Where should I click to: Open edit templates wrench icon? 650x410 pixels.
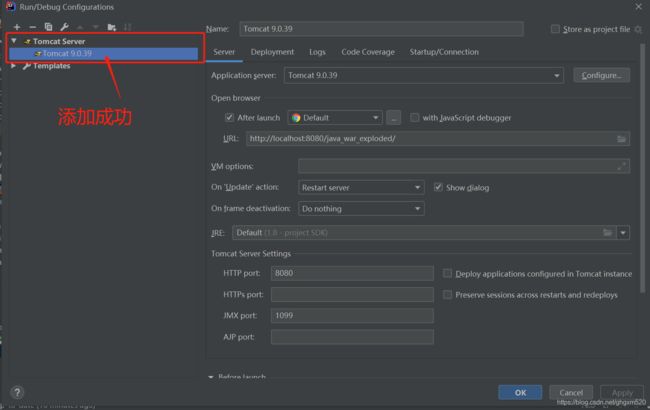(64, 27)
